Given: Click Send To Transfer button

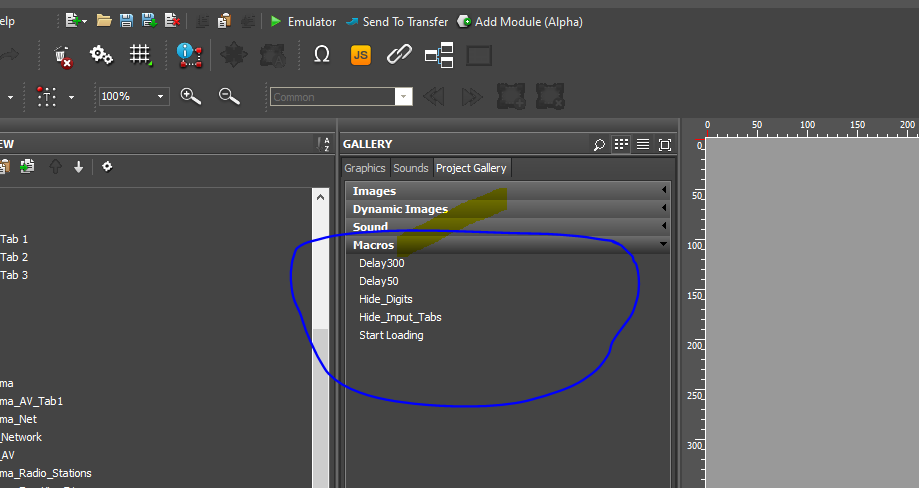Looking at the screenshot, I should point(397,21).
